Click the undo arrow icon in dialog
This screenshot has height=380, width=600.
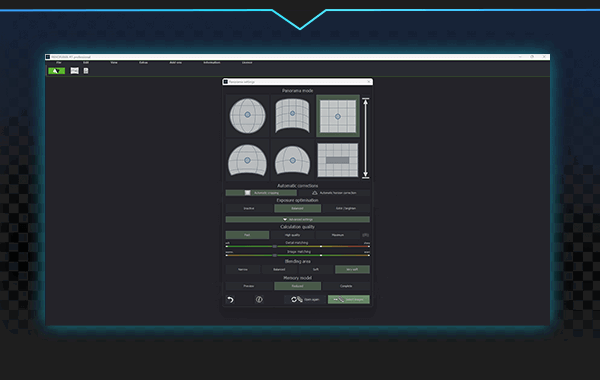(x=230, y=300)
